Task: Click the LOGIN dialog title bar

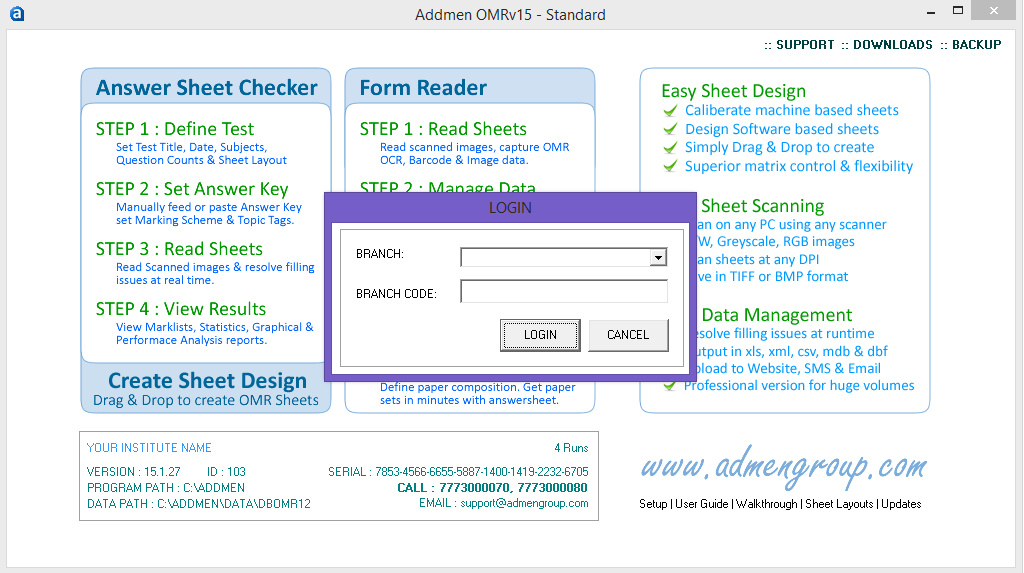Action: tap(510, 208)
